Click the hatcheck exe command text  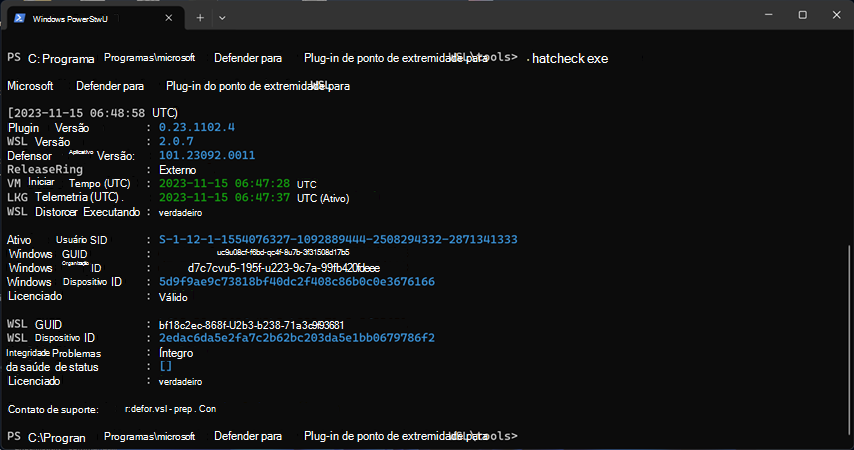coord(570,58)
